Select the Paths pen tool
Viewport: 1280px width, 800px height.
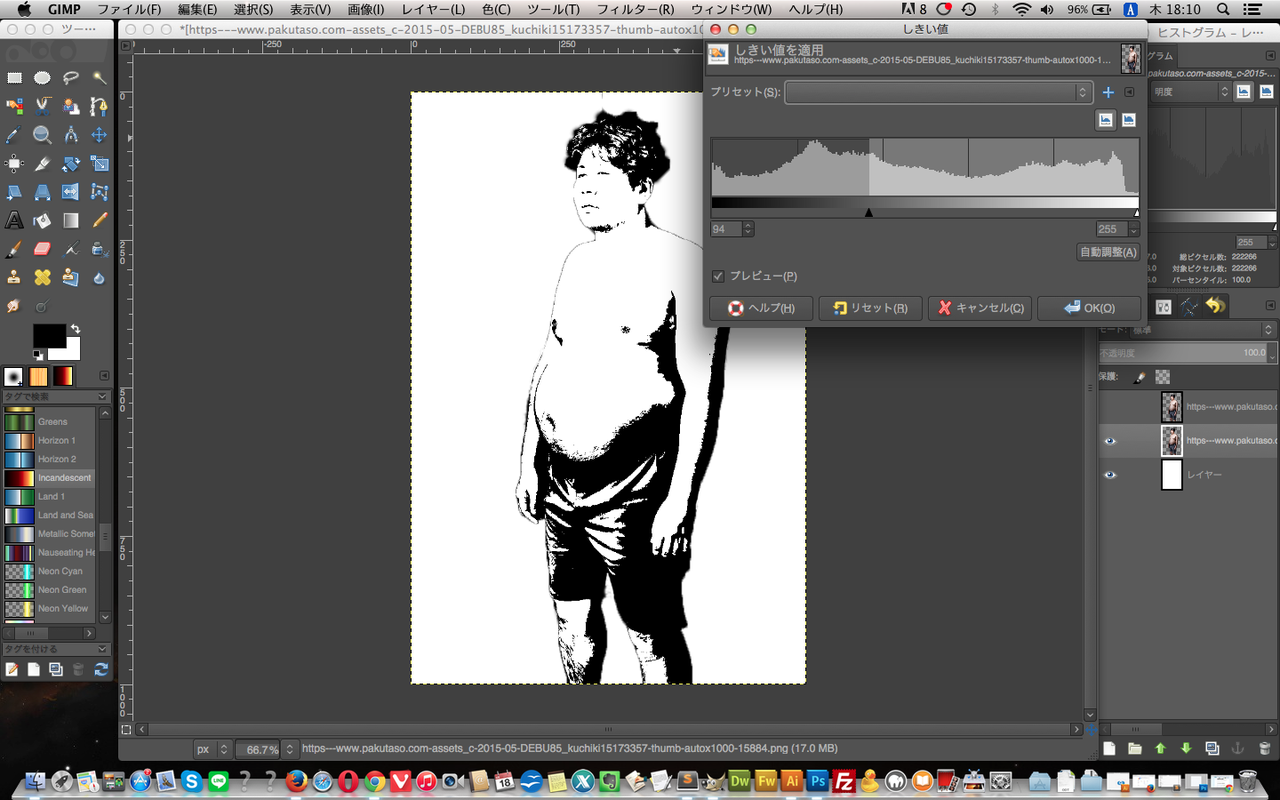point(99,105)
